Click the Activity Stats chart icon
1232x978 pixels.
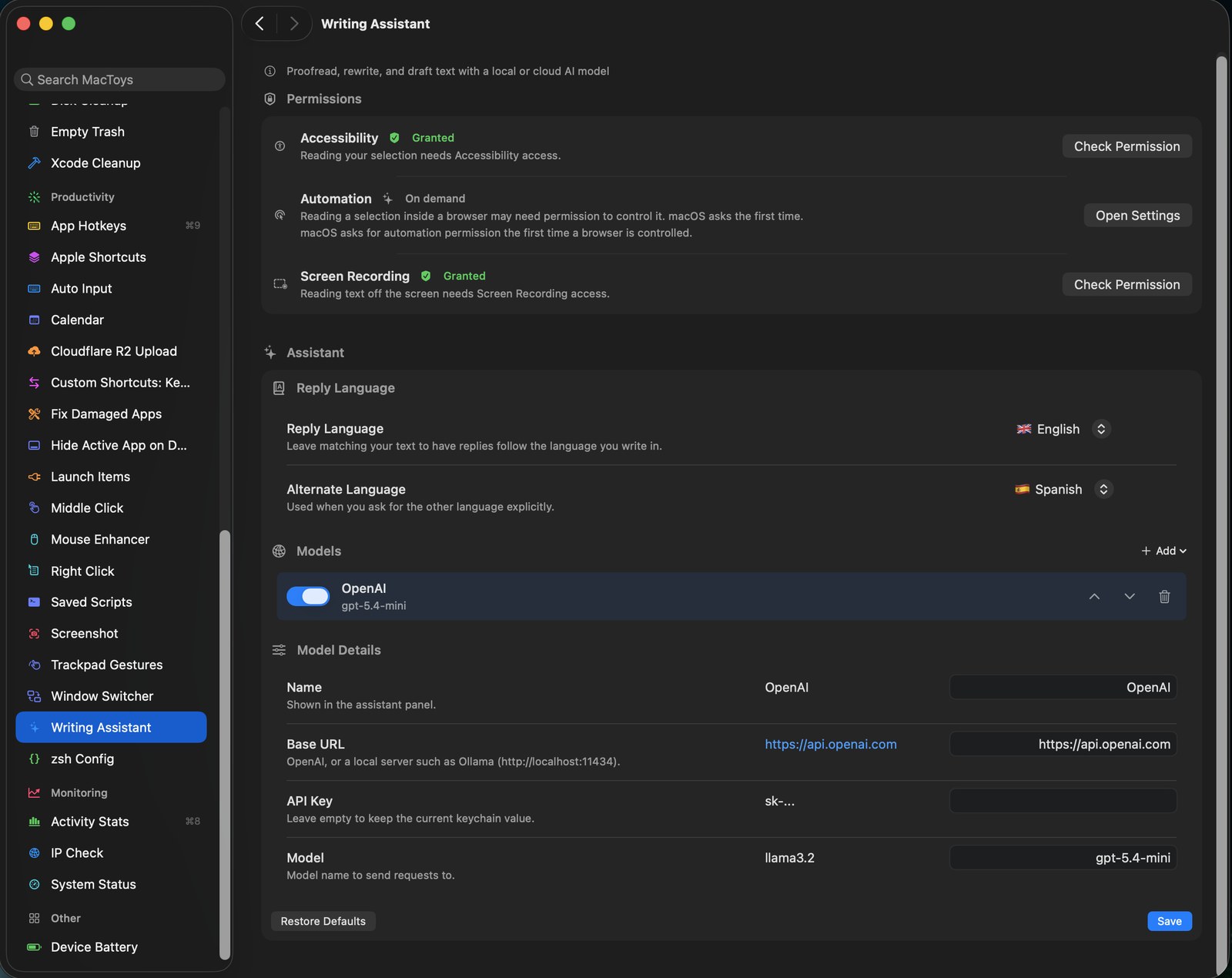(34, 822)
